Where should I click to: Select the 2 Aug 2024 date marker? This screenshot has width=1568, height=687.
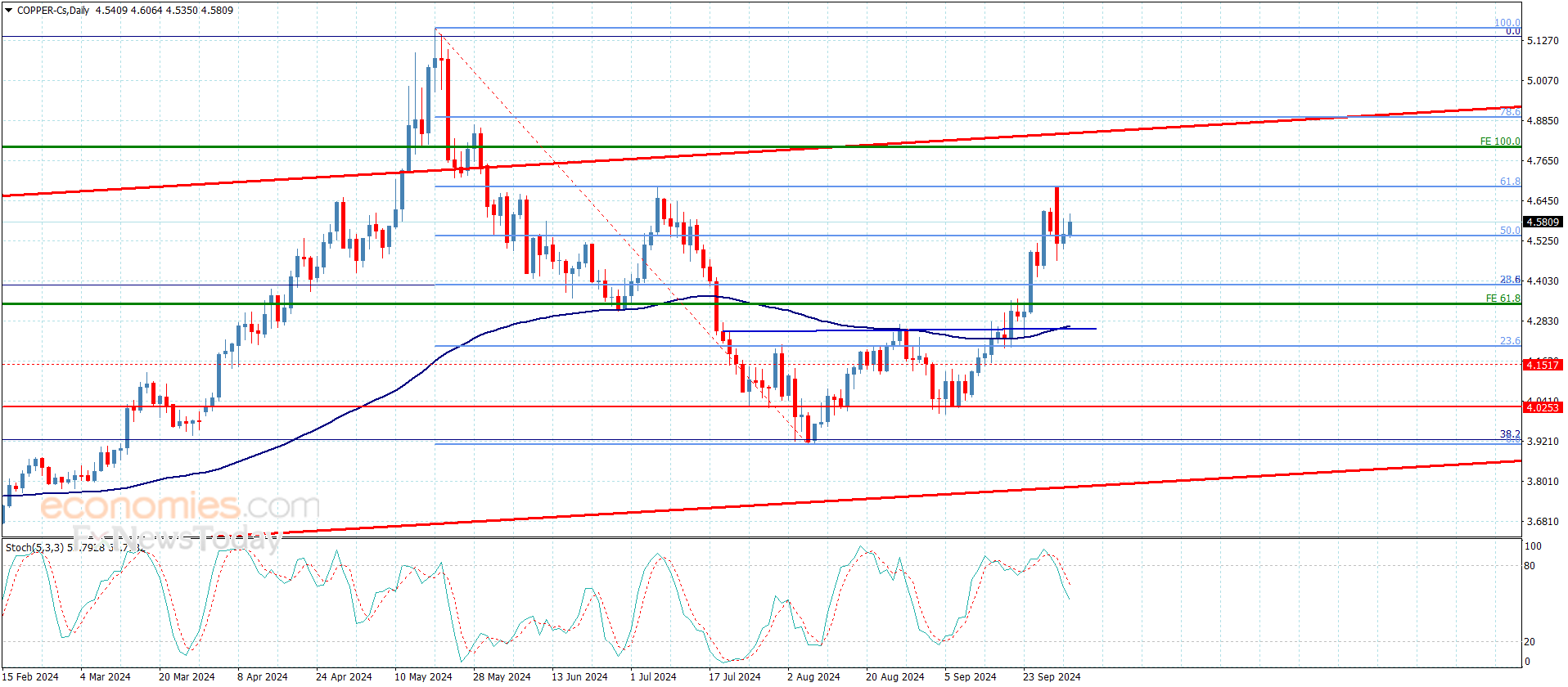tap(813, 676)
